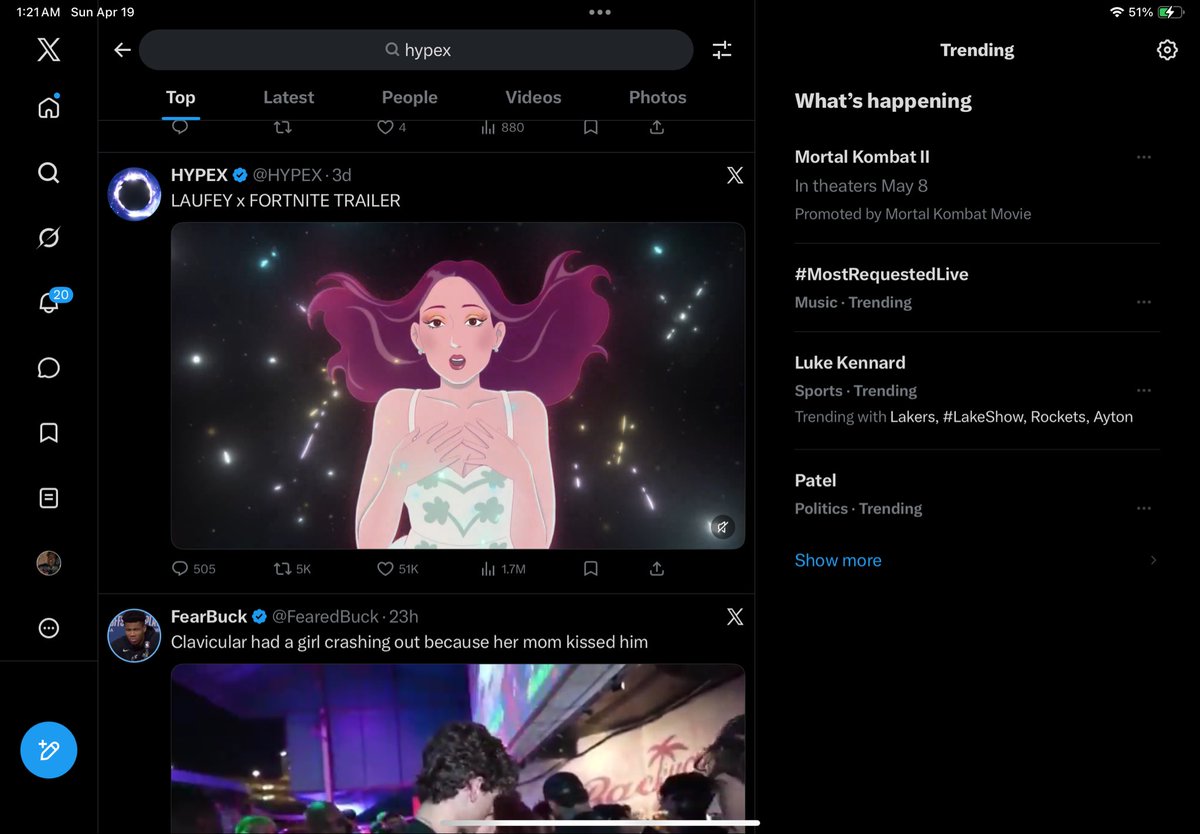The height and width of the screenshot is (834, 1200).
Task: Click Show more trends link
Action: [838, 560]
